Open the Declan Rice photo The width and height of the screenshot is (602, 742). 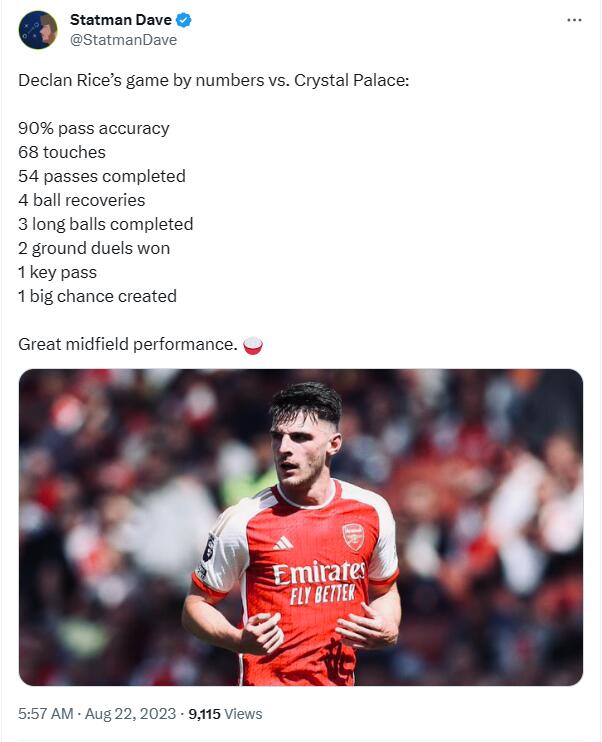[x=300, y=527]
